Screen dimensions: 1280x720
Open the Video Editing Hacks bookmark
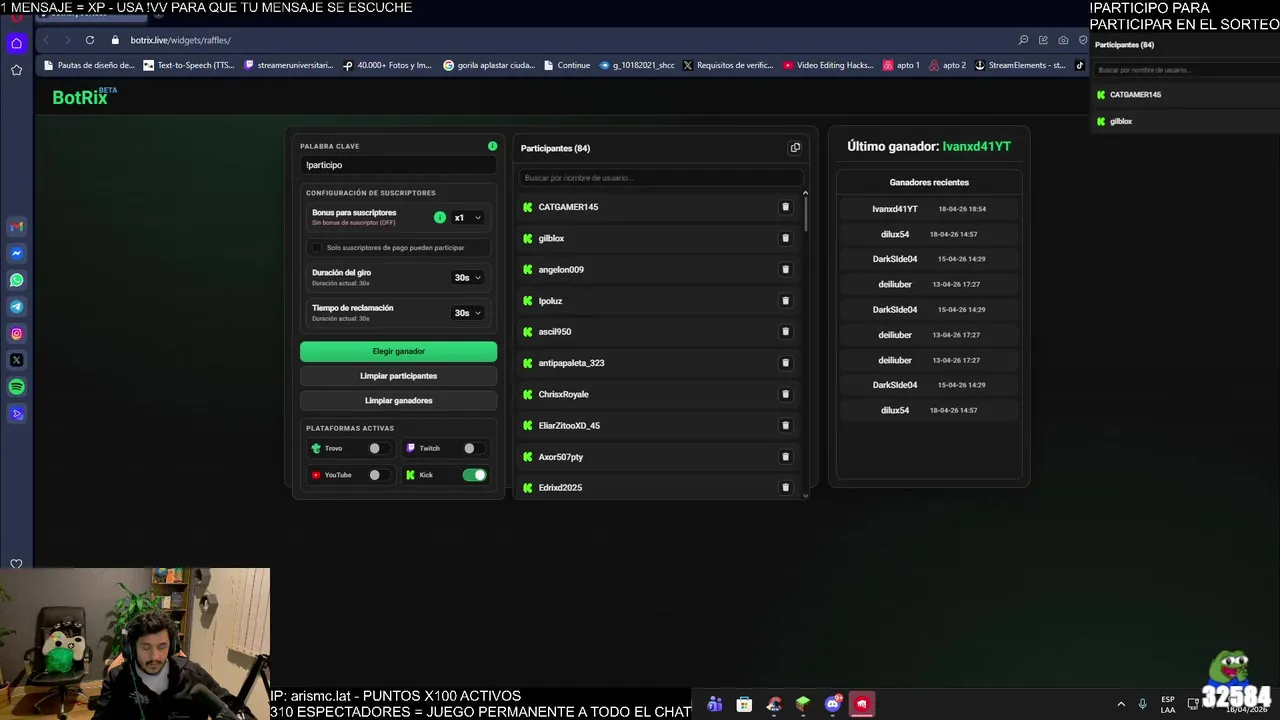(829, 65)
